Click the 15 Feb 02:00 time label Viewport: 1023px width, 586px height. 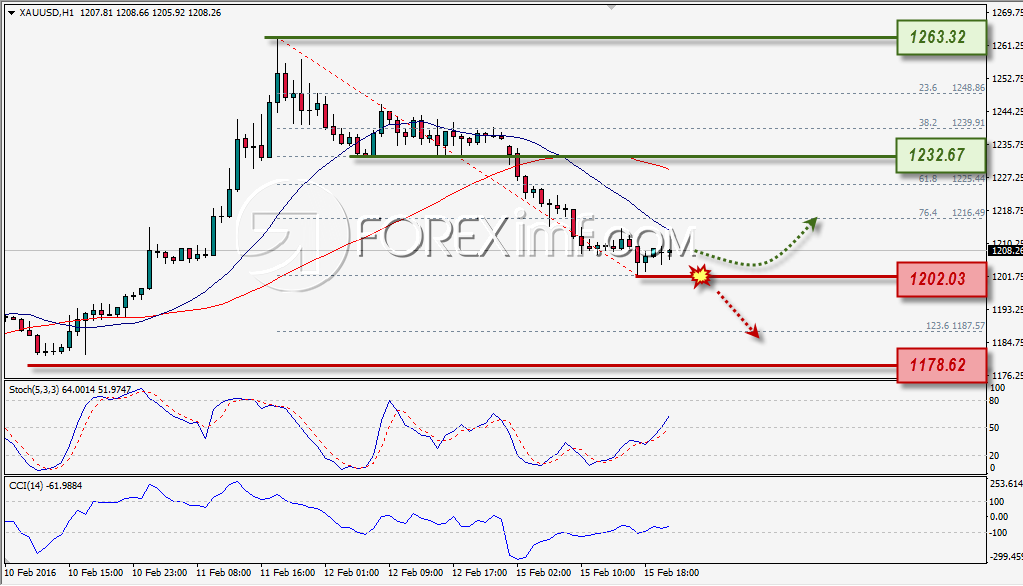coord(543,573)
